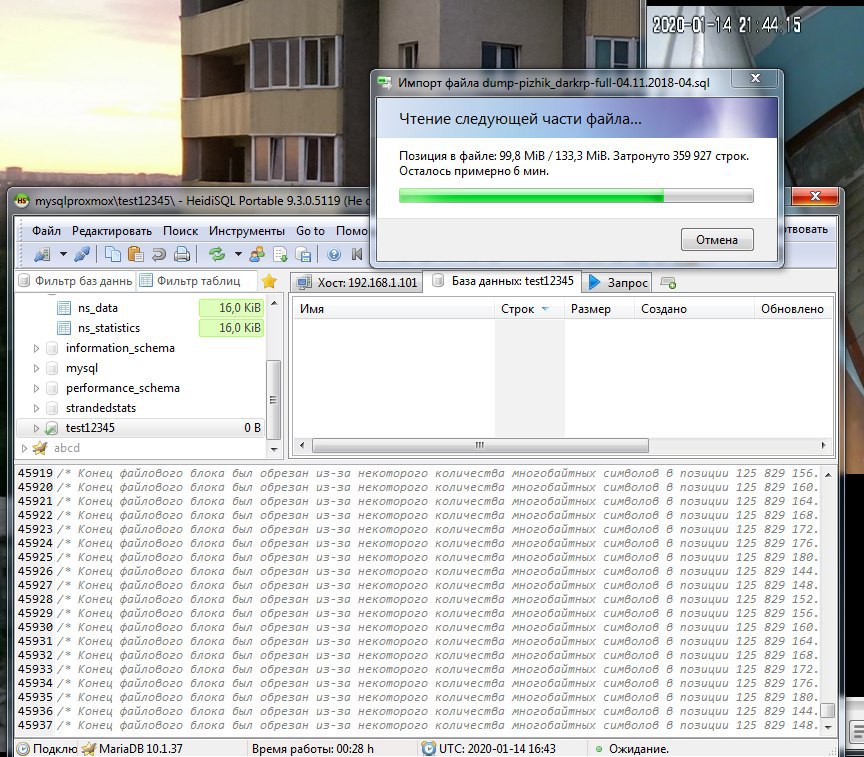This screenshot has height=757, width=864.
Task: Click the Load SQL file icon
Action: coord(280,255)
